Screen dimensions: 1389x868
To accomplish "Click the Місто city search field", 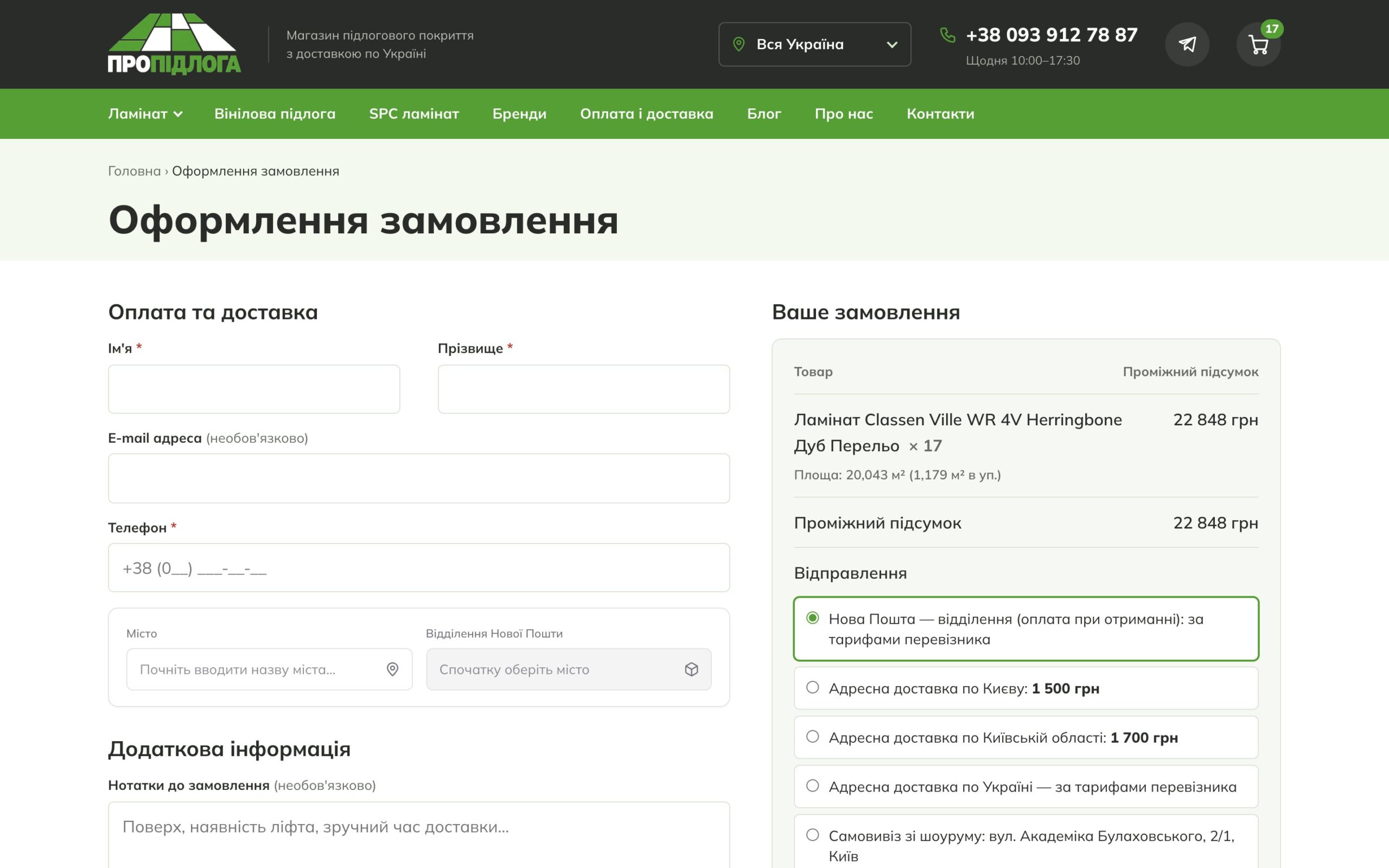I will tap(269, 669).
